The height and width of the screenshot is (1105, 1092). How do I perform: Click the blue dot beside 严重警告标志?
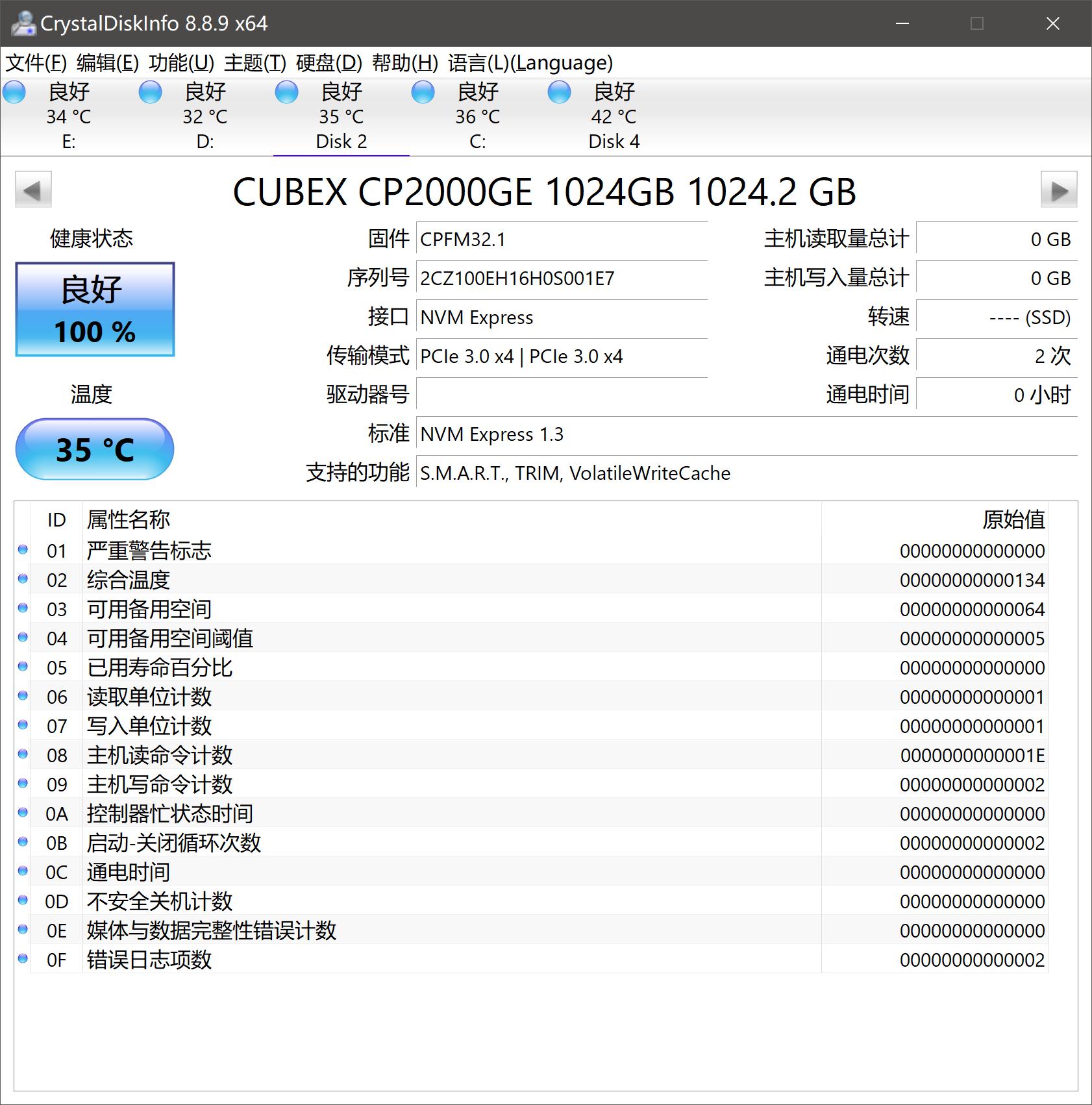[23, 551]
